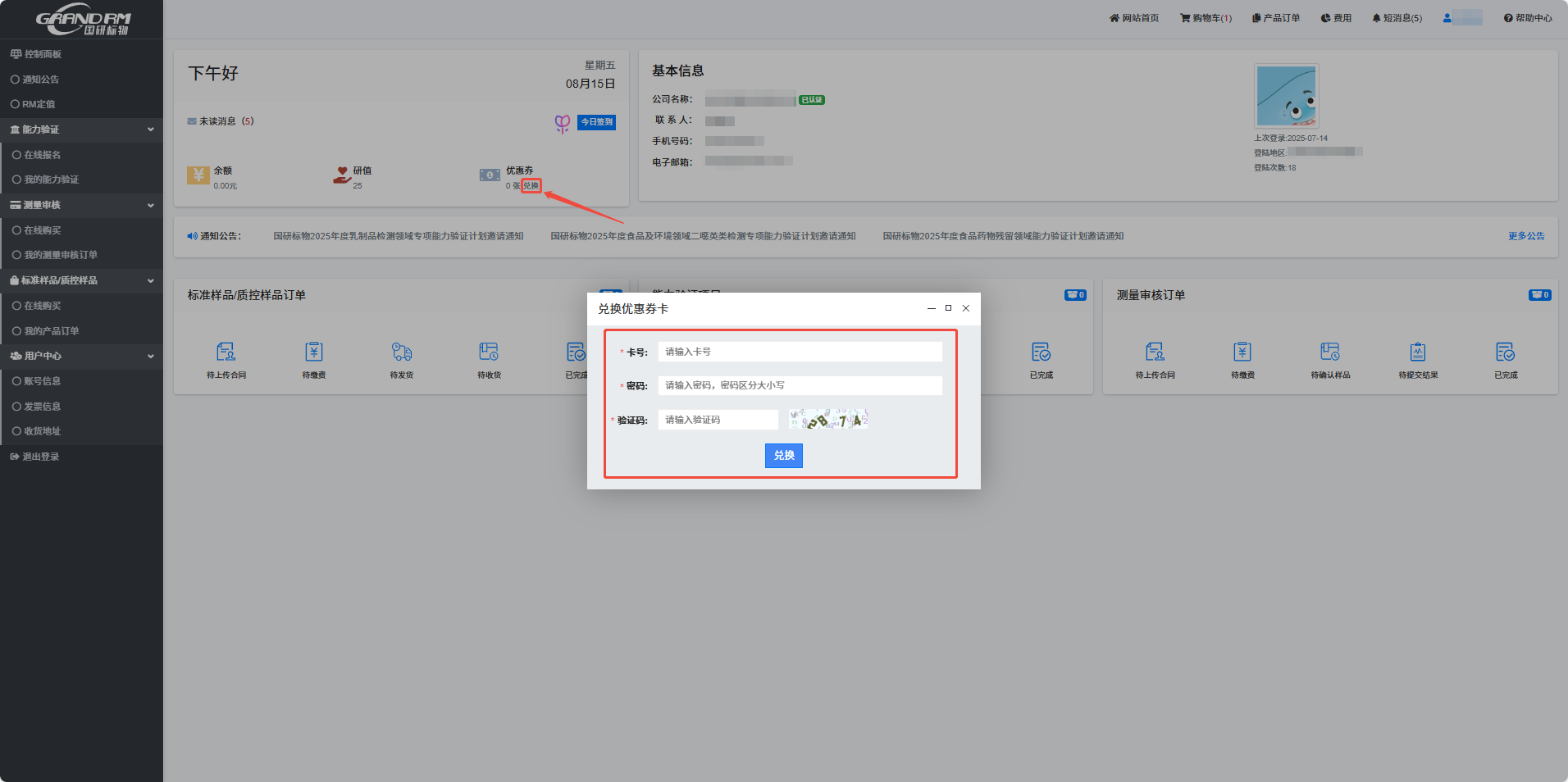
Task: Click 短消息 bell icon in top bar
Action: click(x=1376, y=18)
